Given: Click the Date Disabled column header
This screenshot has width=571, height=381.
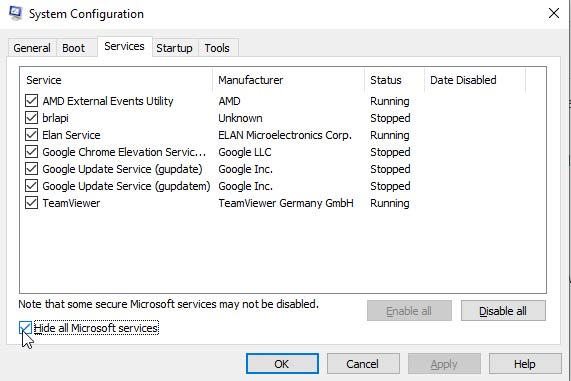Looking at the screenshot, I should click(x=475, y=80).
